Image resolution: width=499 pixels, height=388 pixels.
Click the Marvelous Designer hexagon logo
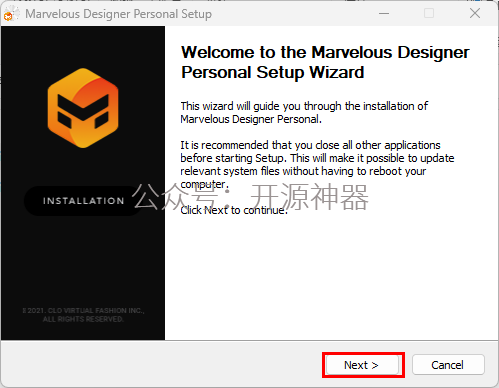pyautogui.click(x=83, y=108)
